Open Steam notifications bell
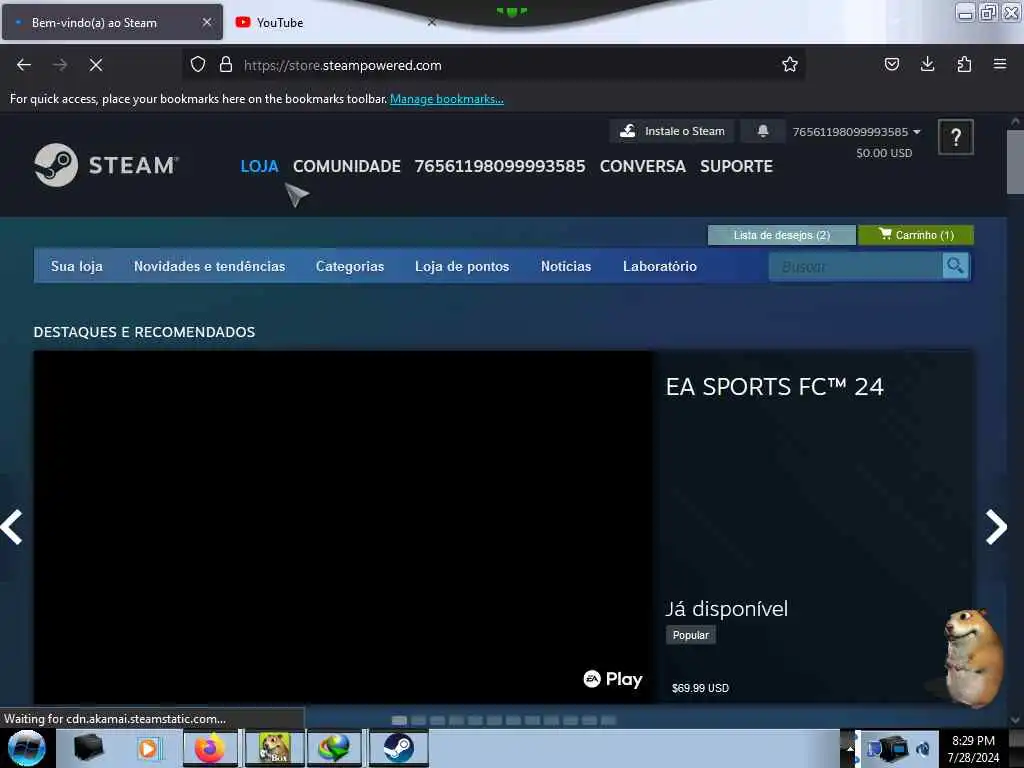This screenshot has height=768, width=1024. (x=763, y=131)
